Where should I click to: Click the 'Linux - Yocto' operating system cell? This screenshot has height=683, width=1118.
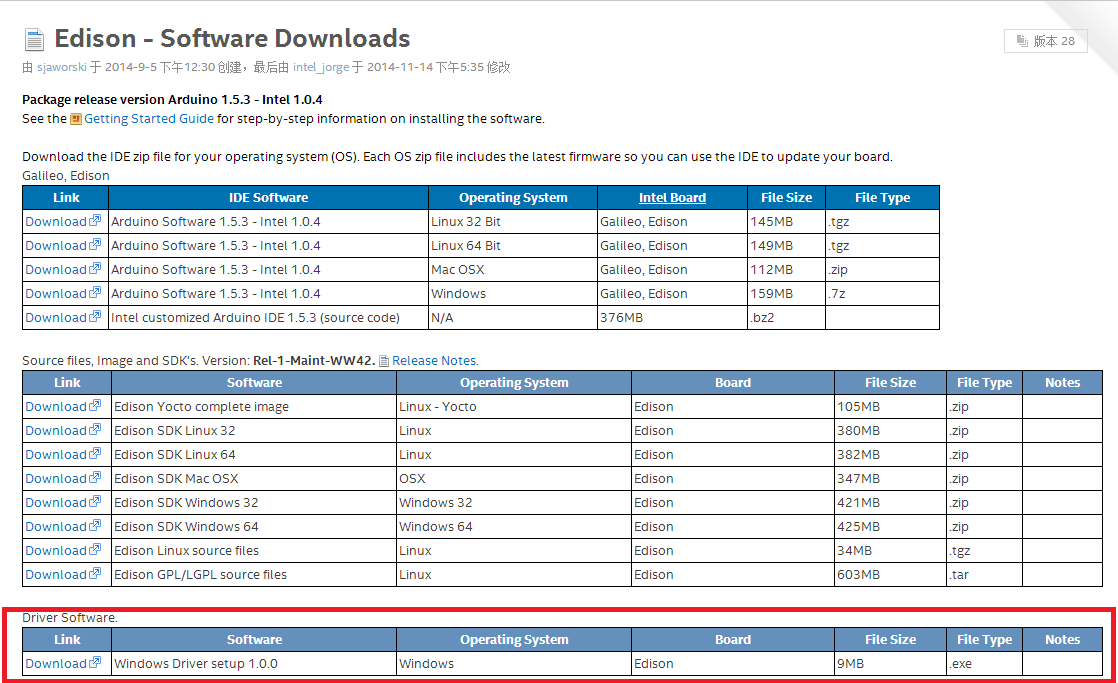coord(513,406)
